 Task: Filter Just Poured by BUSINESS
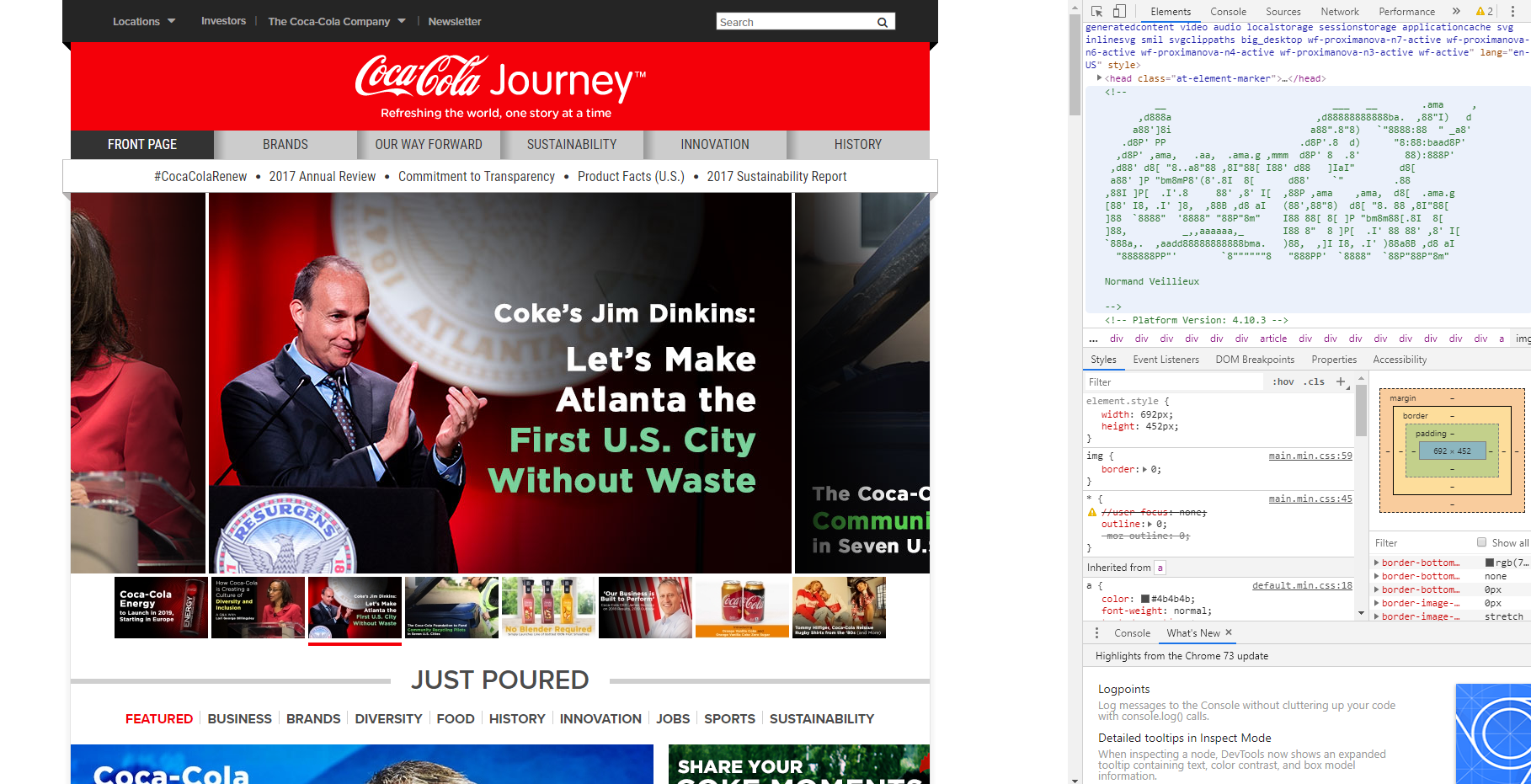pyautogui.click(x=240, y=719)
